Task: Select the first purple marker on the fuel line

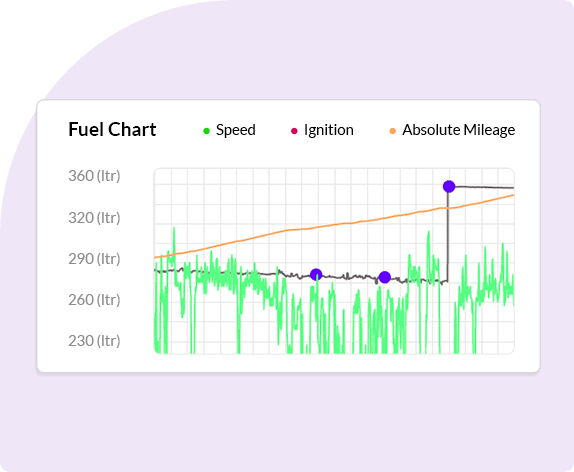Action: [x=316, y=274]
